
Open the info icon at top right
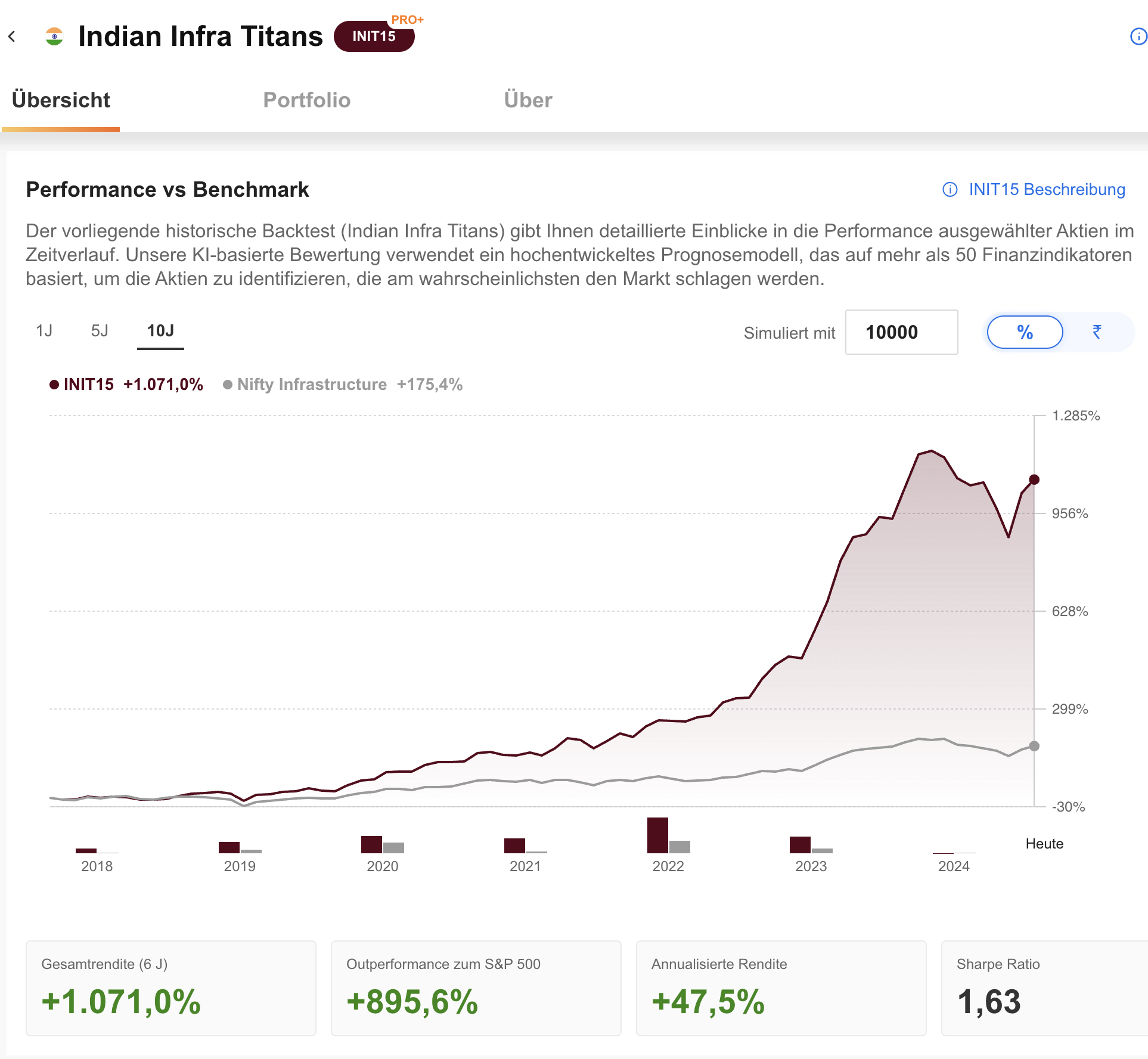point(1138,36)
